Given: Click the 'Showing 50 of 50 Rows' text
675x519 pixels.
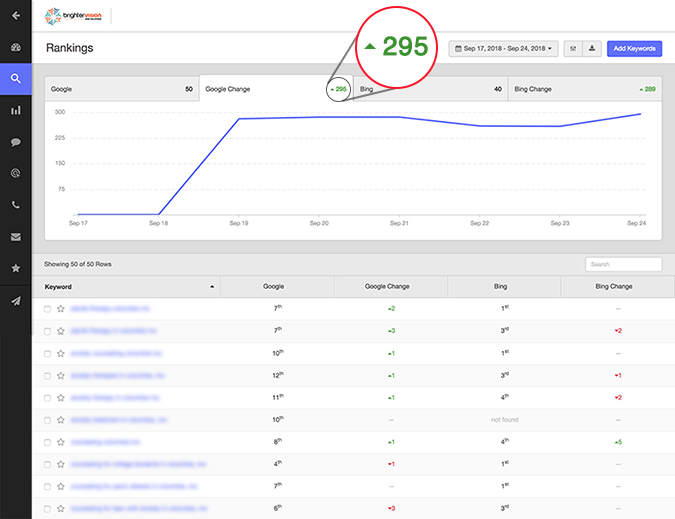Looking at the screenshot, I should pos(77,264).
